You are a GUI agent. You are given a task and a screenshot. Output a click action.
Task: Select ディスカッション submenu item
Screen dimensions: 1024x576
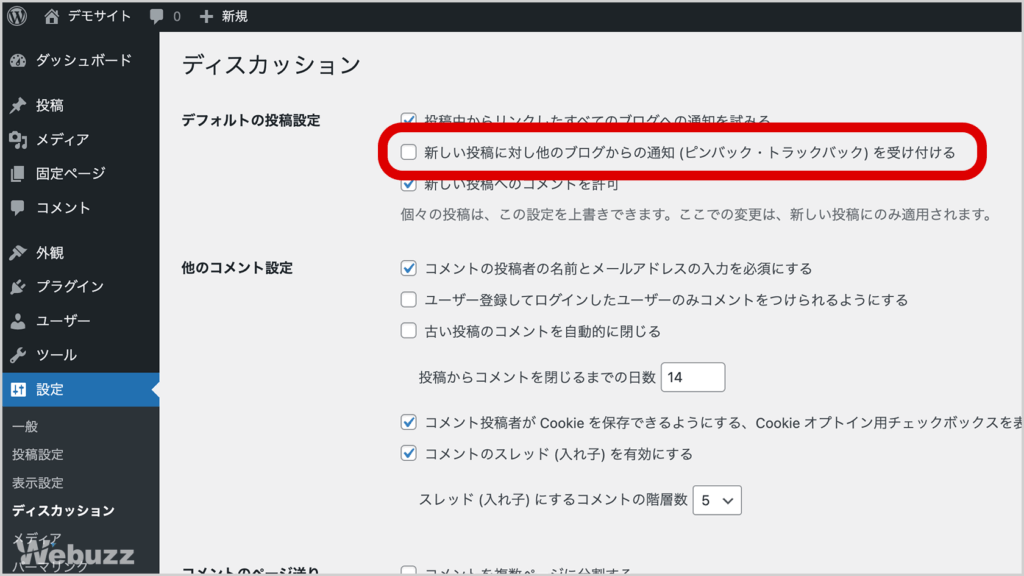click(x=63, y=511)
